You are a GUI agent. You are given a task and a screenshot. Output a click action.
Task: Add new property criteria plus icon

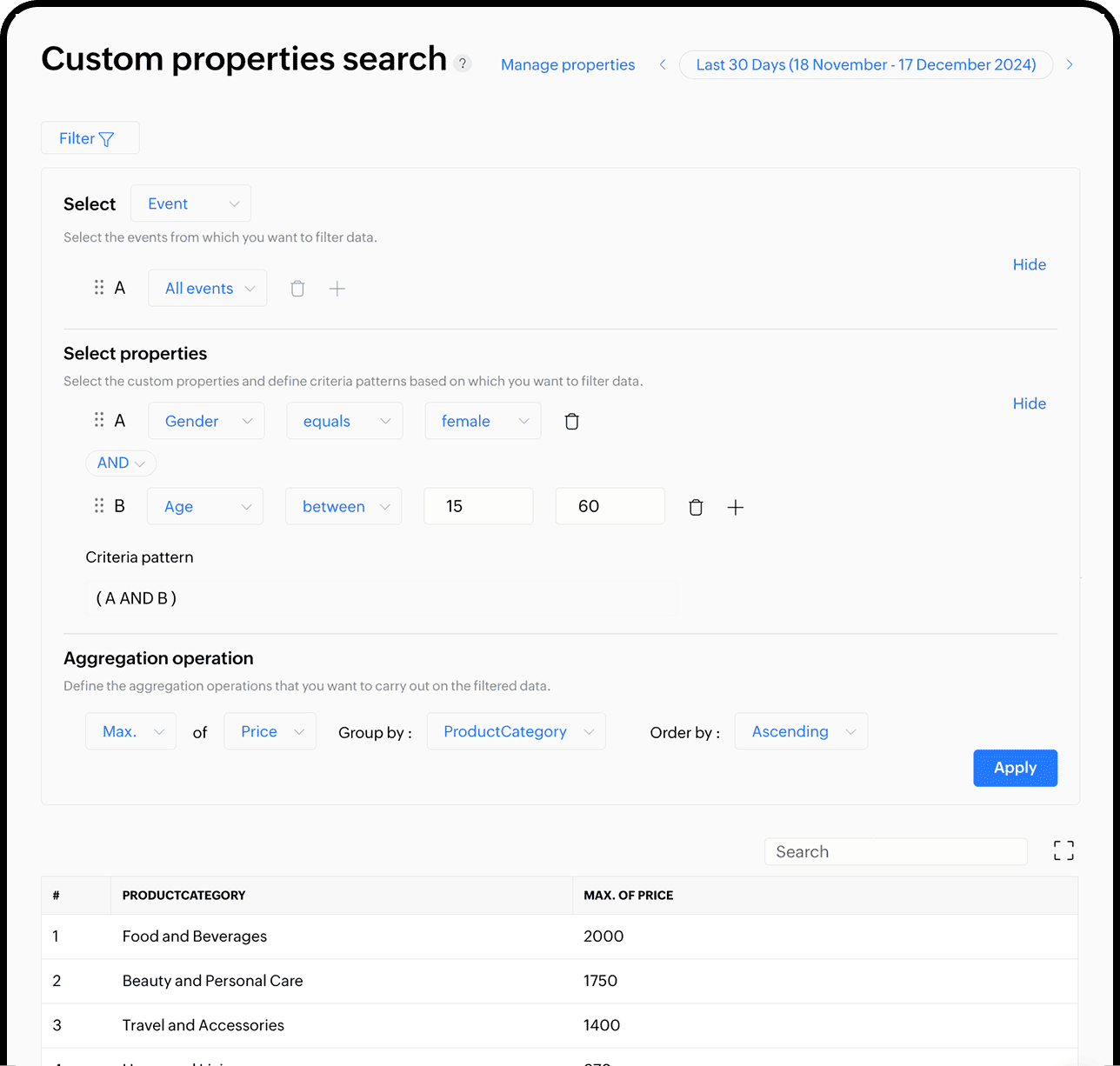pyautogui.click(x=736, y=508)
